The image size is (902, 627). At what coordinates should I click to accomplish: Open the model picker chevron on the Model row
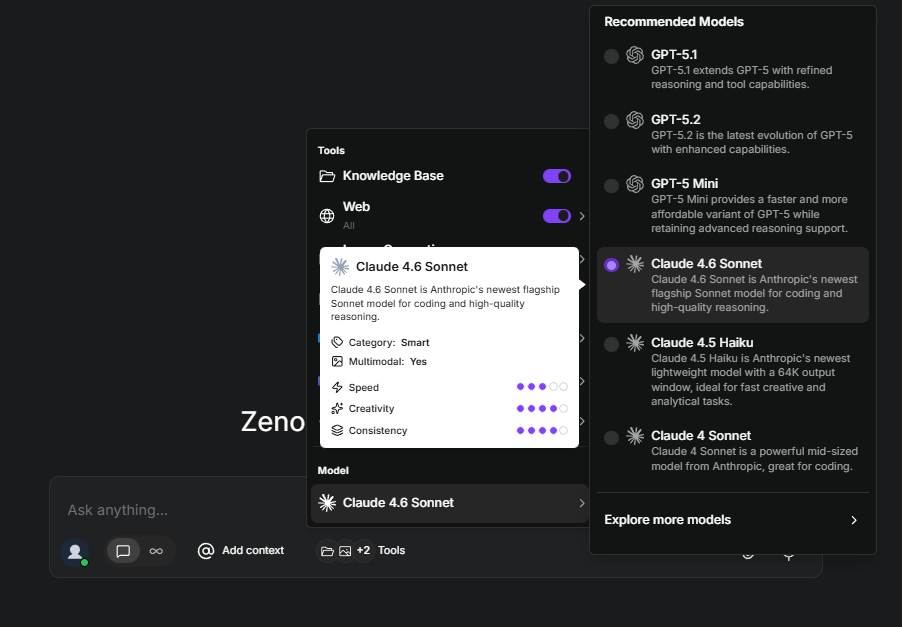tap(582, 503)
